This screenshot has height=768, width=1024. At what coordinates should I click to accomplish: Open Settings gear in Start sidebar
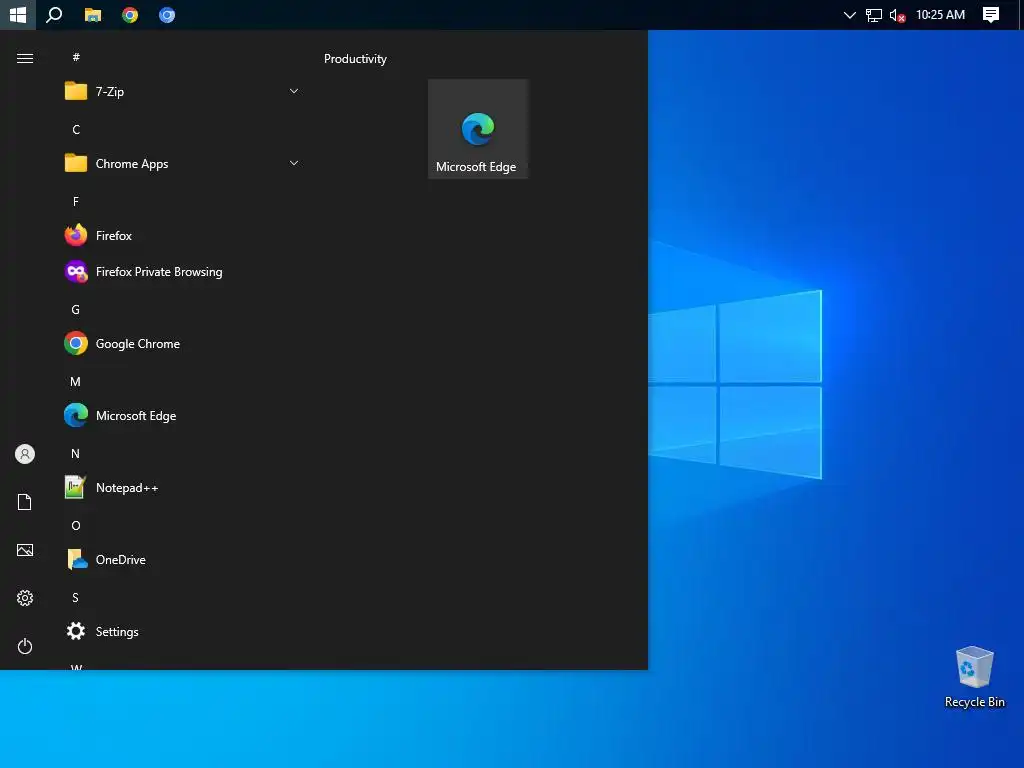click(25, 598)
